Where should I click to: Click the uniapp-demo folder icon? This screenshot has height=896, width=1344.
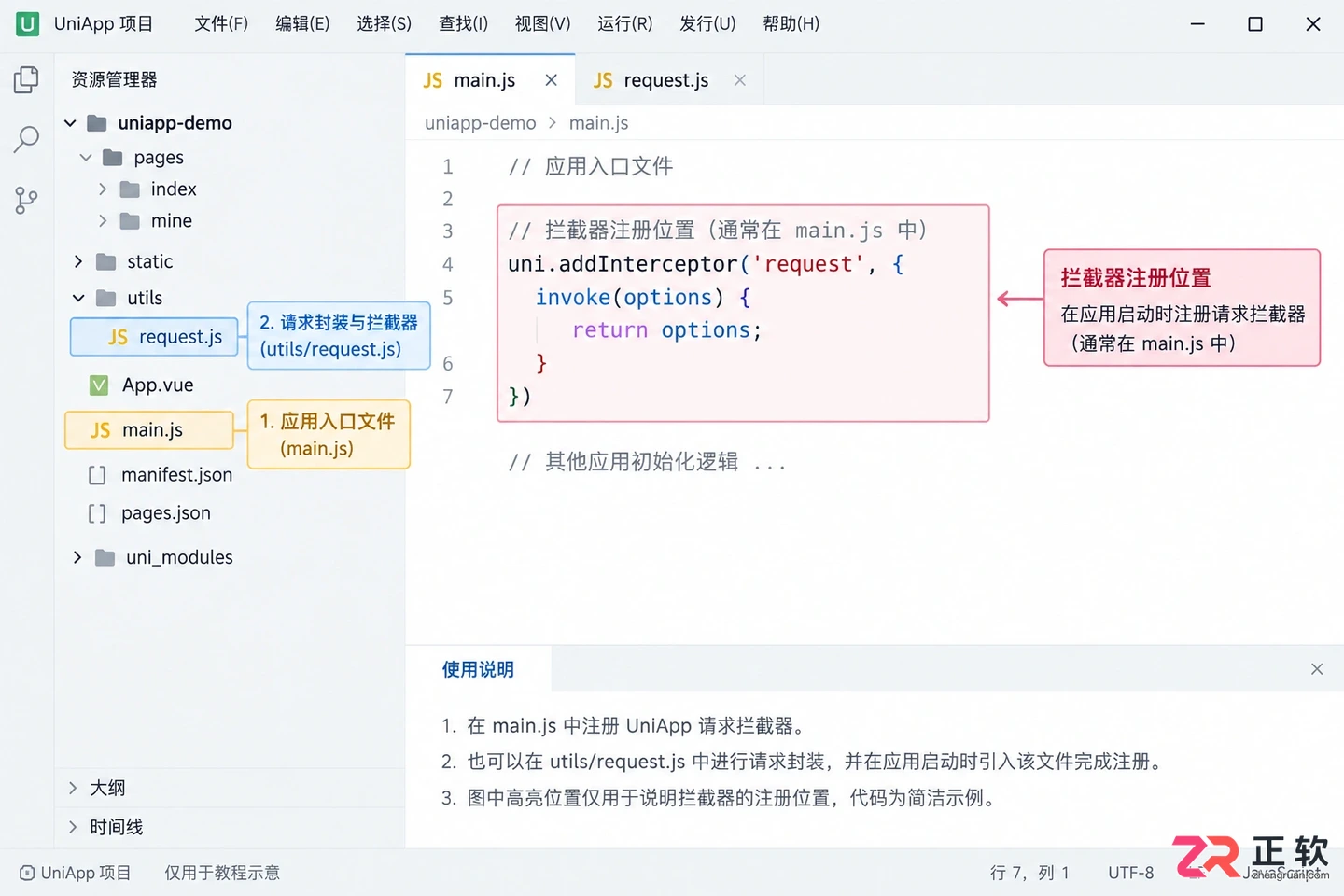pyautogui.click(x=96, y=123)
